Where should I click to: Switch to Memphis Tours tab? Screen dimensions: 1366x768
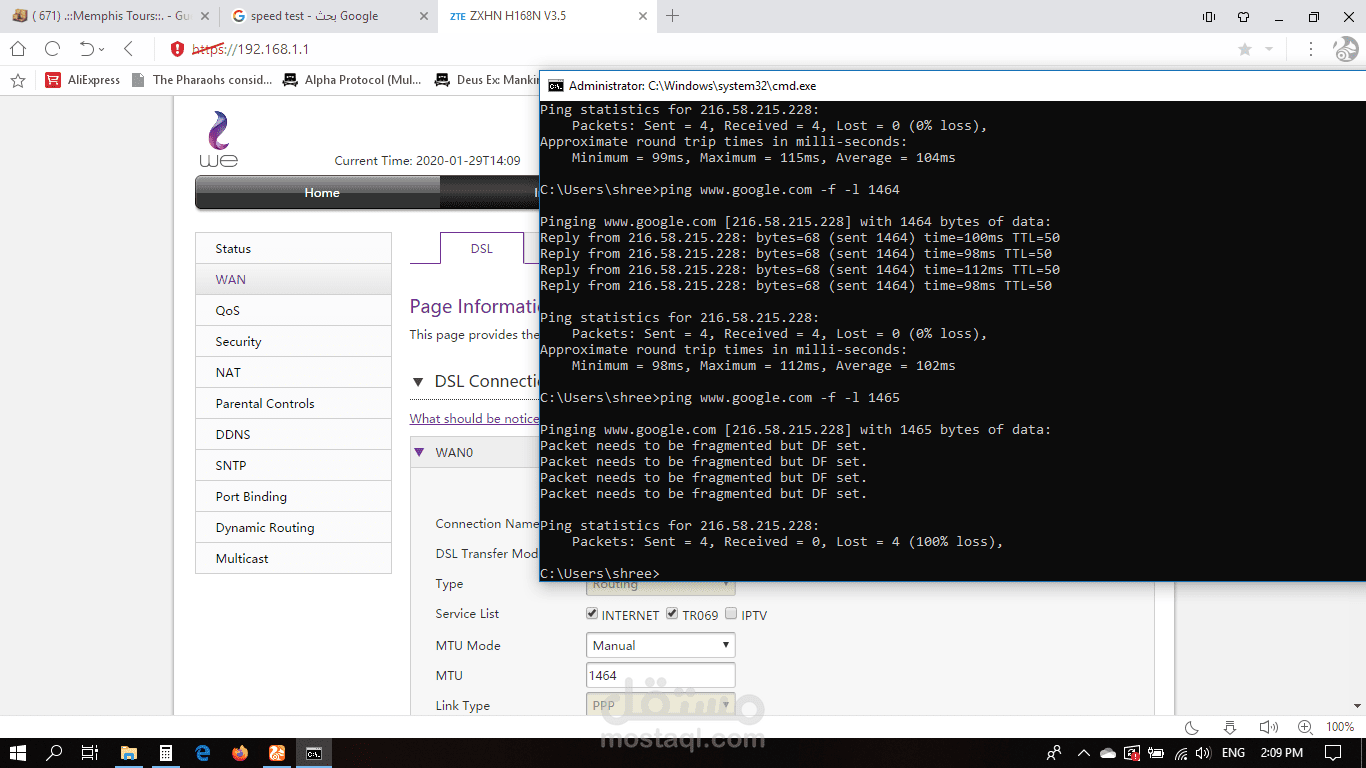tap(109, 16)
